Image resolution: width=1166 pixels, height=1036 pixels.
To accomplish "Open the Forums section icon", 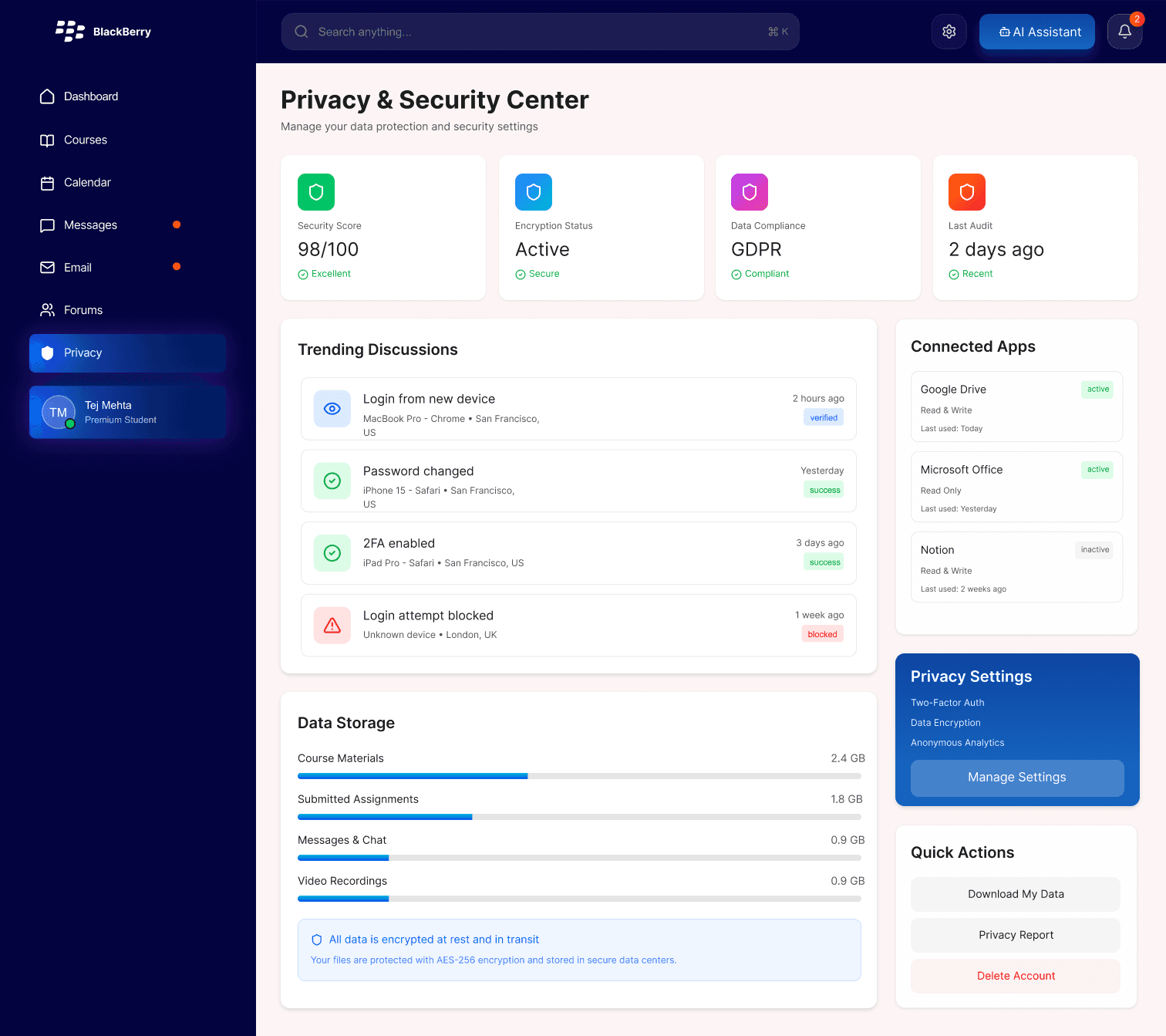I will [47, 309].
